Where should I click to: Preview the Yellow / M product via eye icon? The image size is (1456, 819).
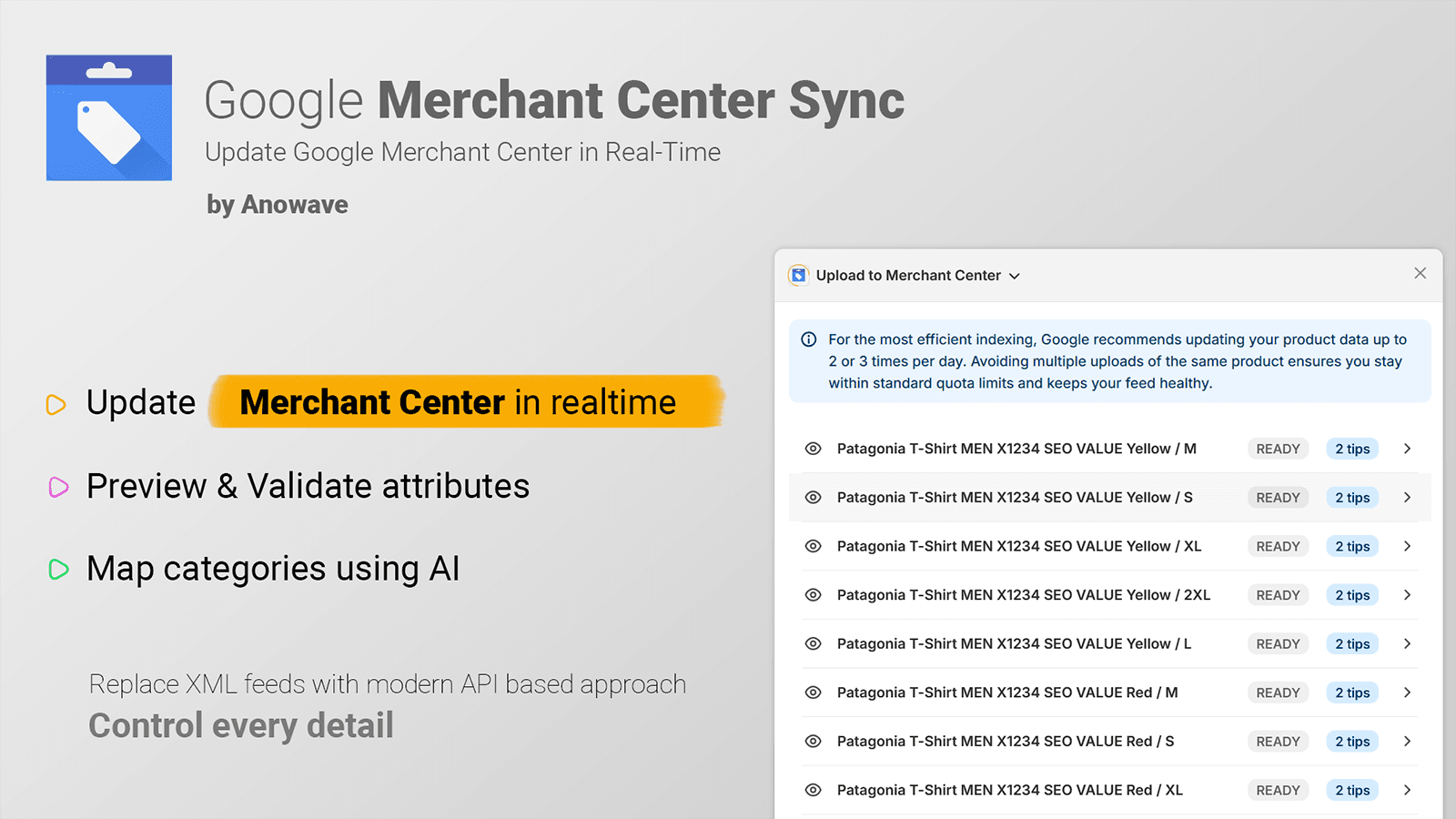[x=814, y=449]
